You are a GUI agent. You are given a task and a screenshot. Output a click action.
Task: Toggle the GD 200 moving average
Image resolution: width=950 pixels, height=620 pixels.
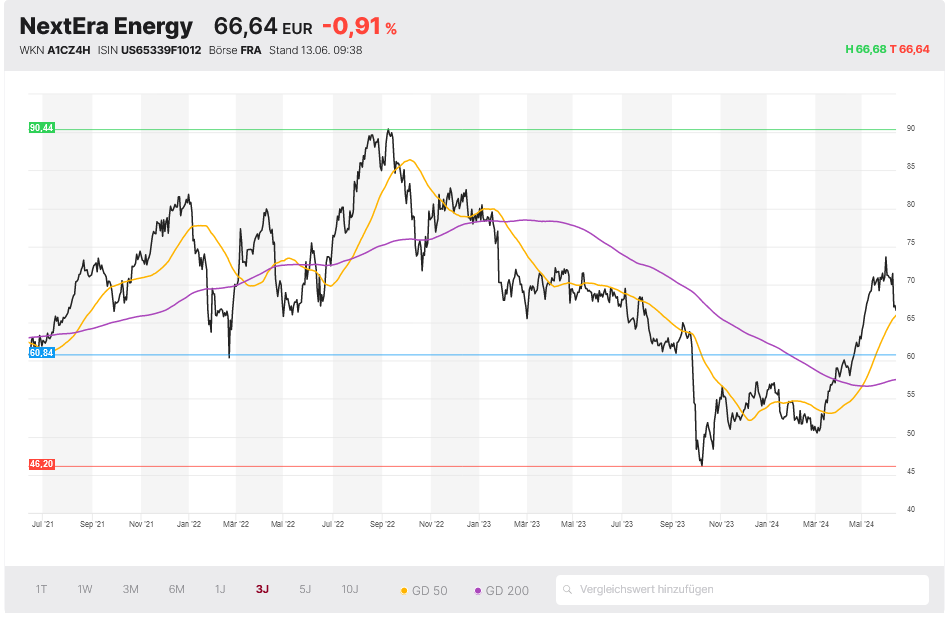pos(502,590)
